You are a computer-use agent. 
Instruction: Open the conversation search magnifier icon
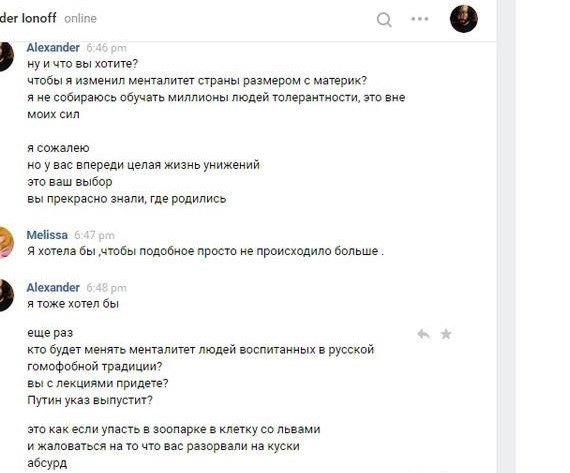click(384, 19)
